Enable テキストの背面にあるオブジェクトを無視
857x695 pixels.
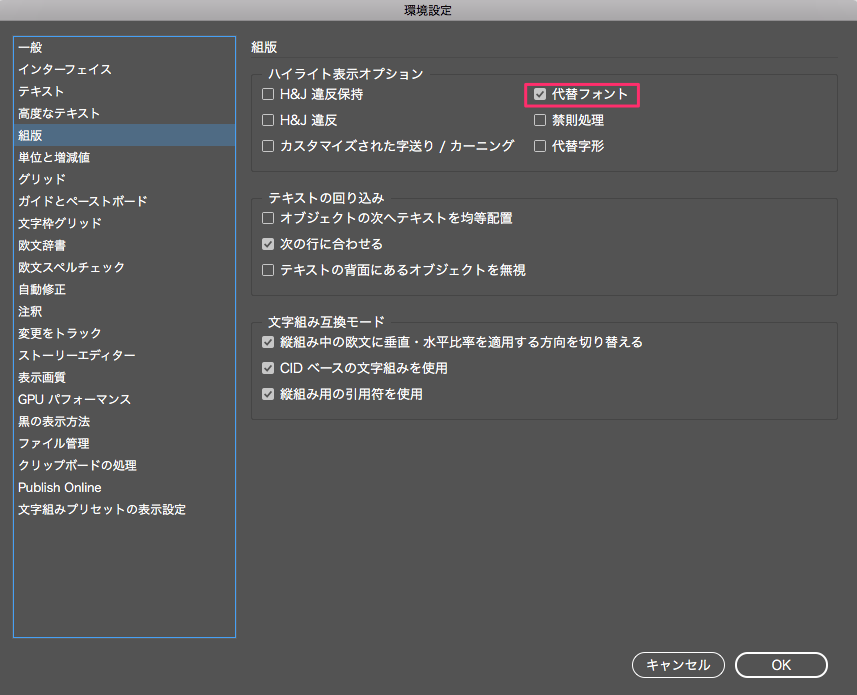click(x=268, y=270)
